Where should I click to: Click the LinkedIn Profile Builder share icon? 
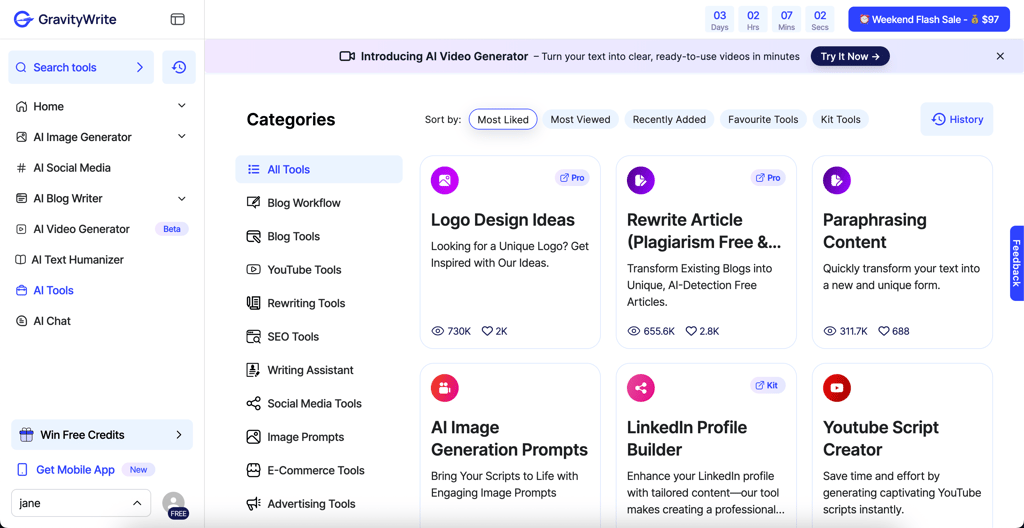point(641,388)
